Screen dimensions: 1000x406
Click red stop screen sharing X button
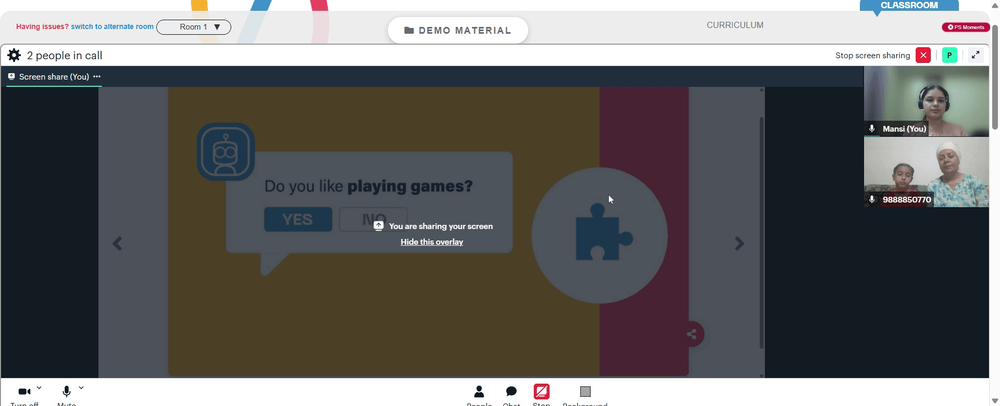tap(923, 55)
